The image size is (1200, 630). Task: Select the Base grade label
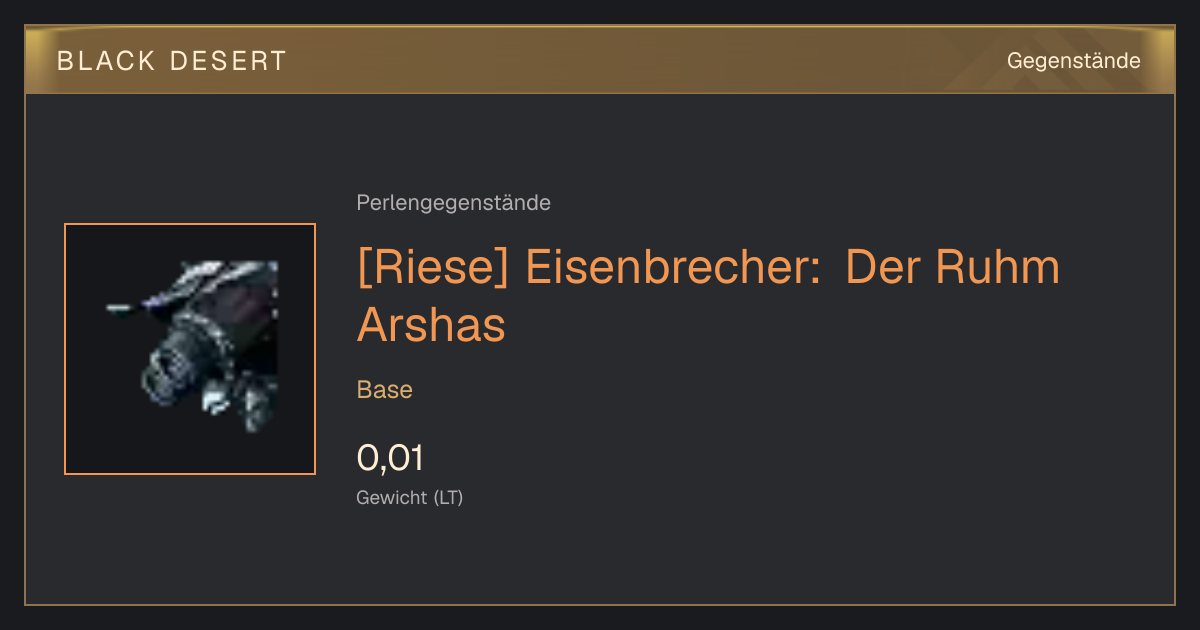385,390
